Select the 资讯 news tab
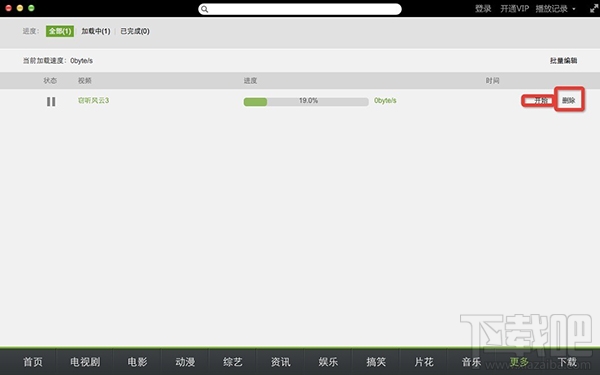 280,362
